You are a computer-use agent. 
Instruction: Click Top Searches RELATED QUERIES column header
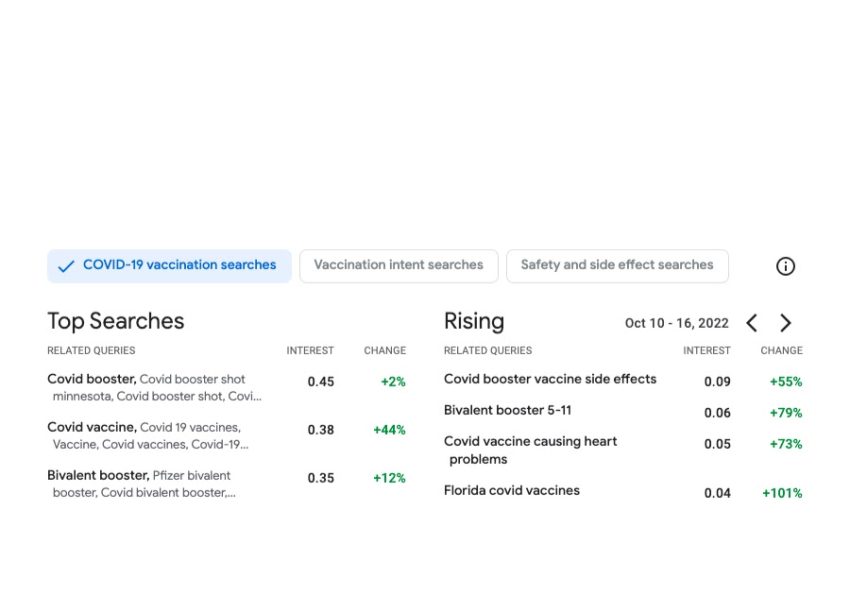coord(91,351)
